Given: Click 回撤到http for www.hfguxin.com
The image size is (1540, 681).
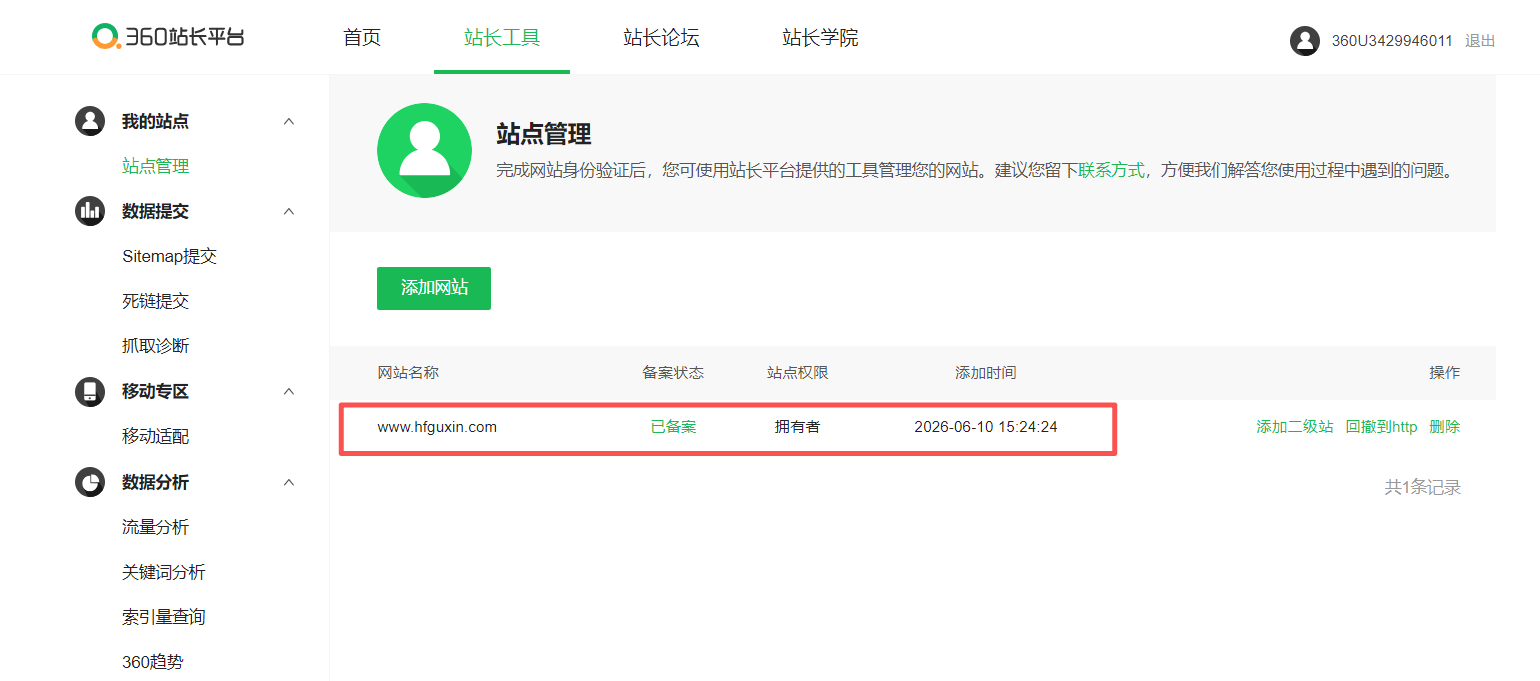Looking at the screenshot, I should click(1381, 427).
